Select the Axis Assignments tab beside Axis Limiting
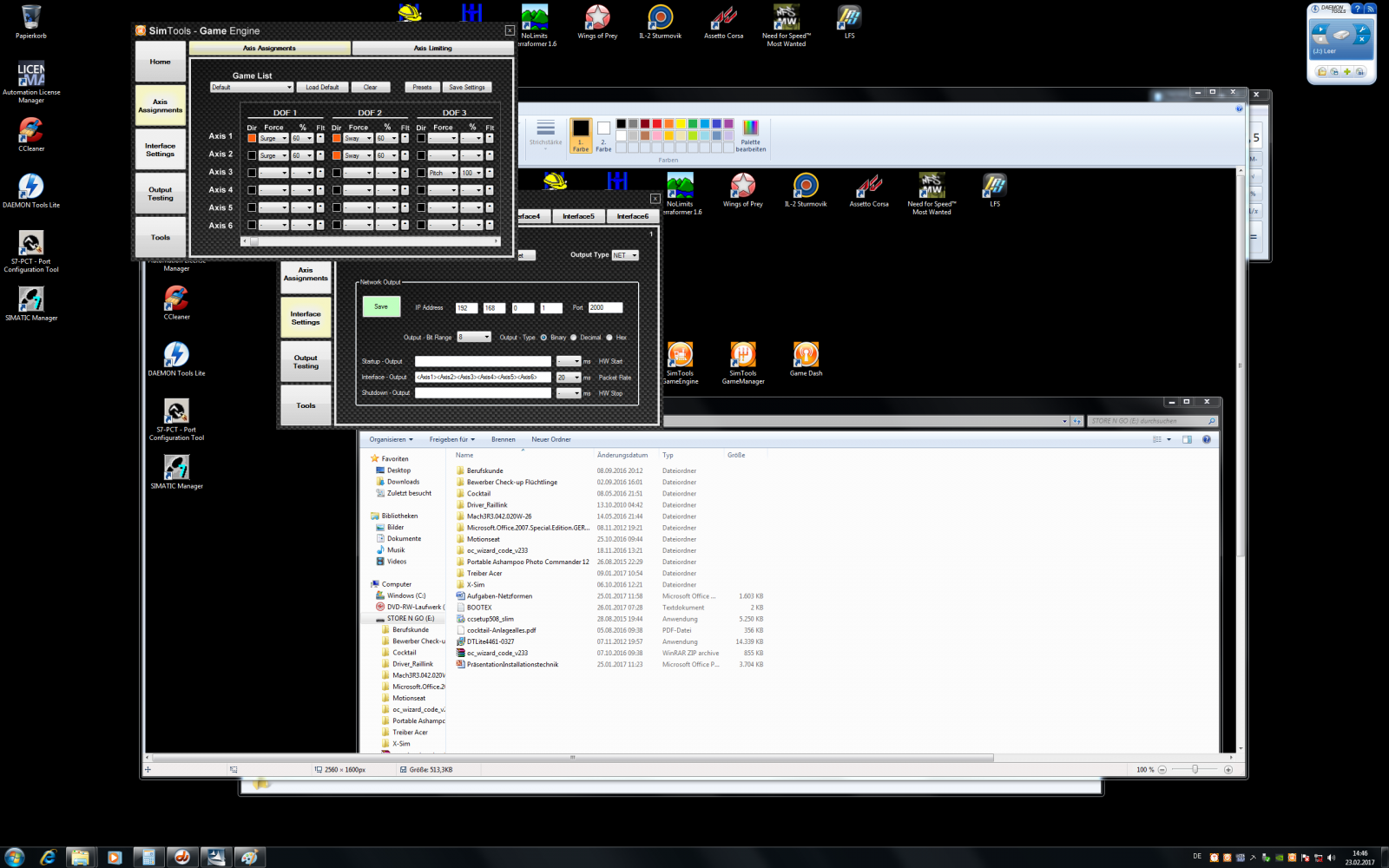This screenshot has height=868, width=1389. pyautogui.click(x=269, y=49)
